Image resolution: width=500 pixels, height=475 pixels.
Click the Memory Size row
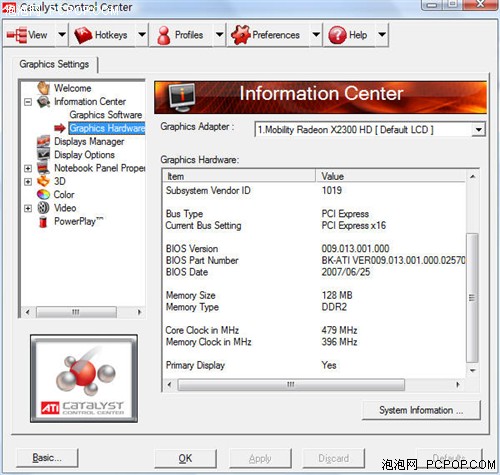coord(314,295)
